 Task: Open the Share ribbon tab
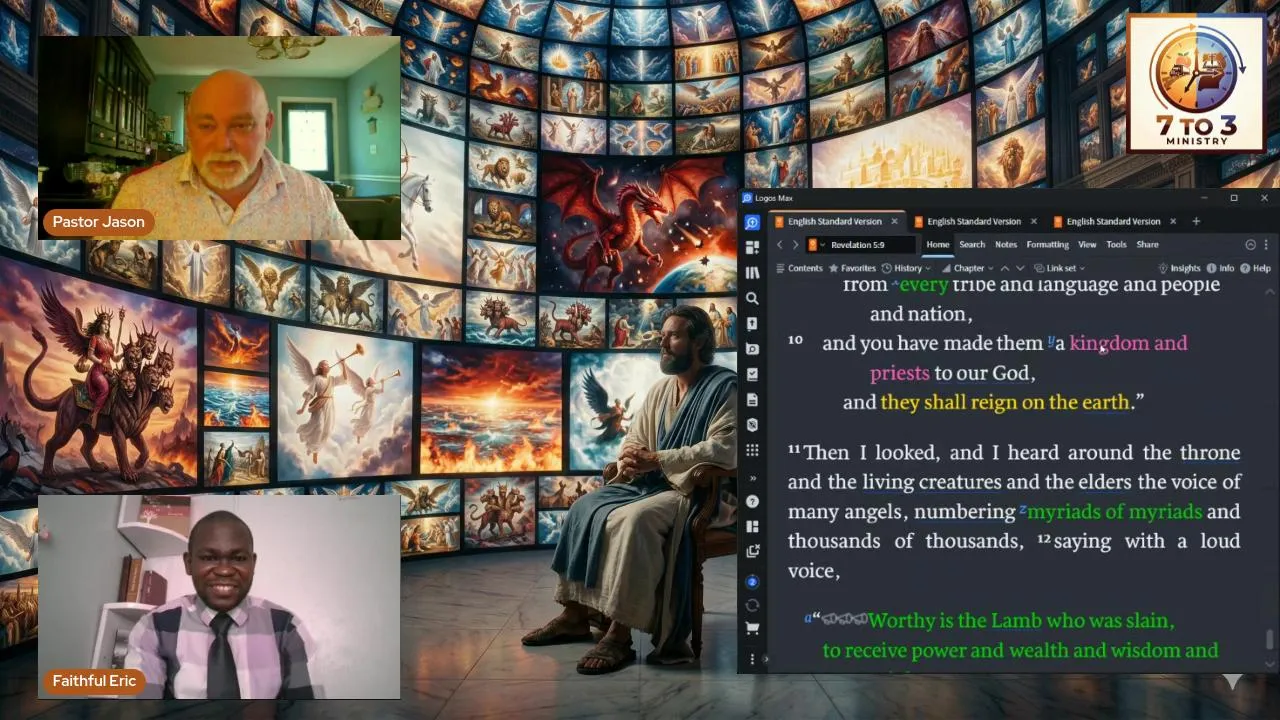pos(1147,245)
